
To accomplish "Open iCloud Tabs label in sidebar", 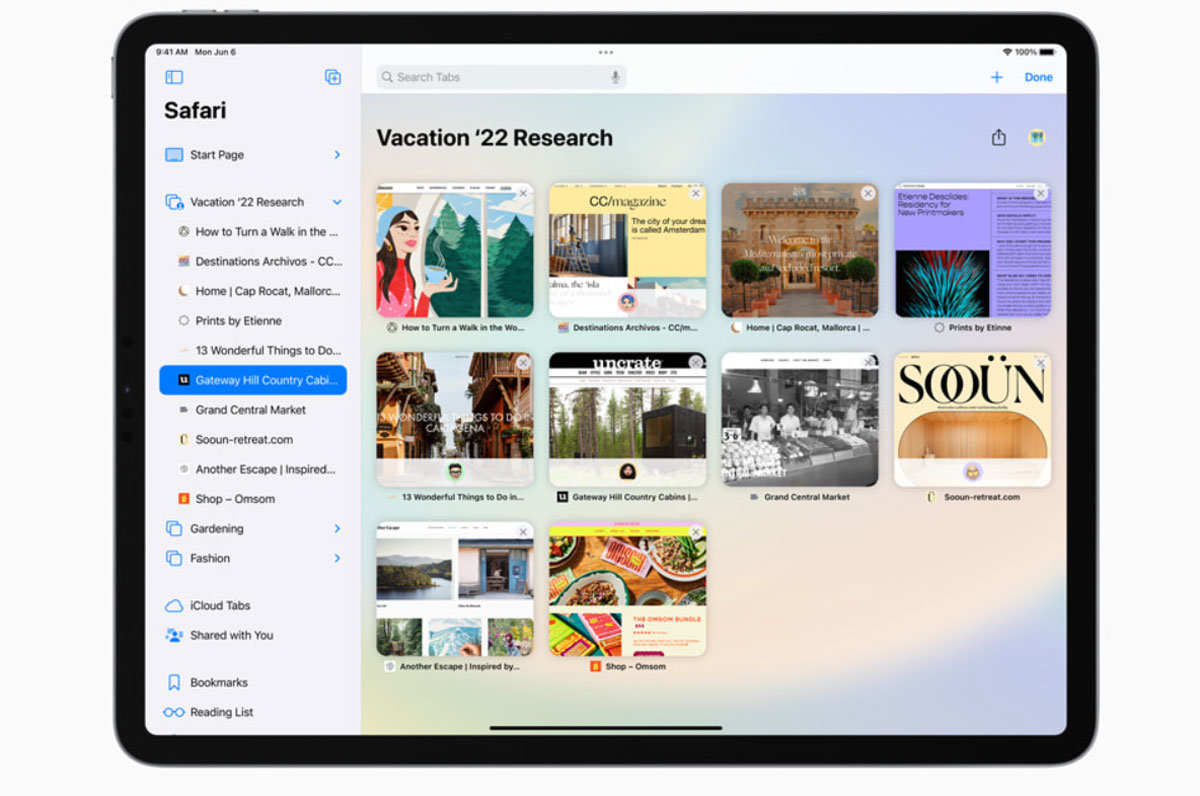I will tap(220, 606).
